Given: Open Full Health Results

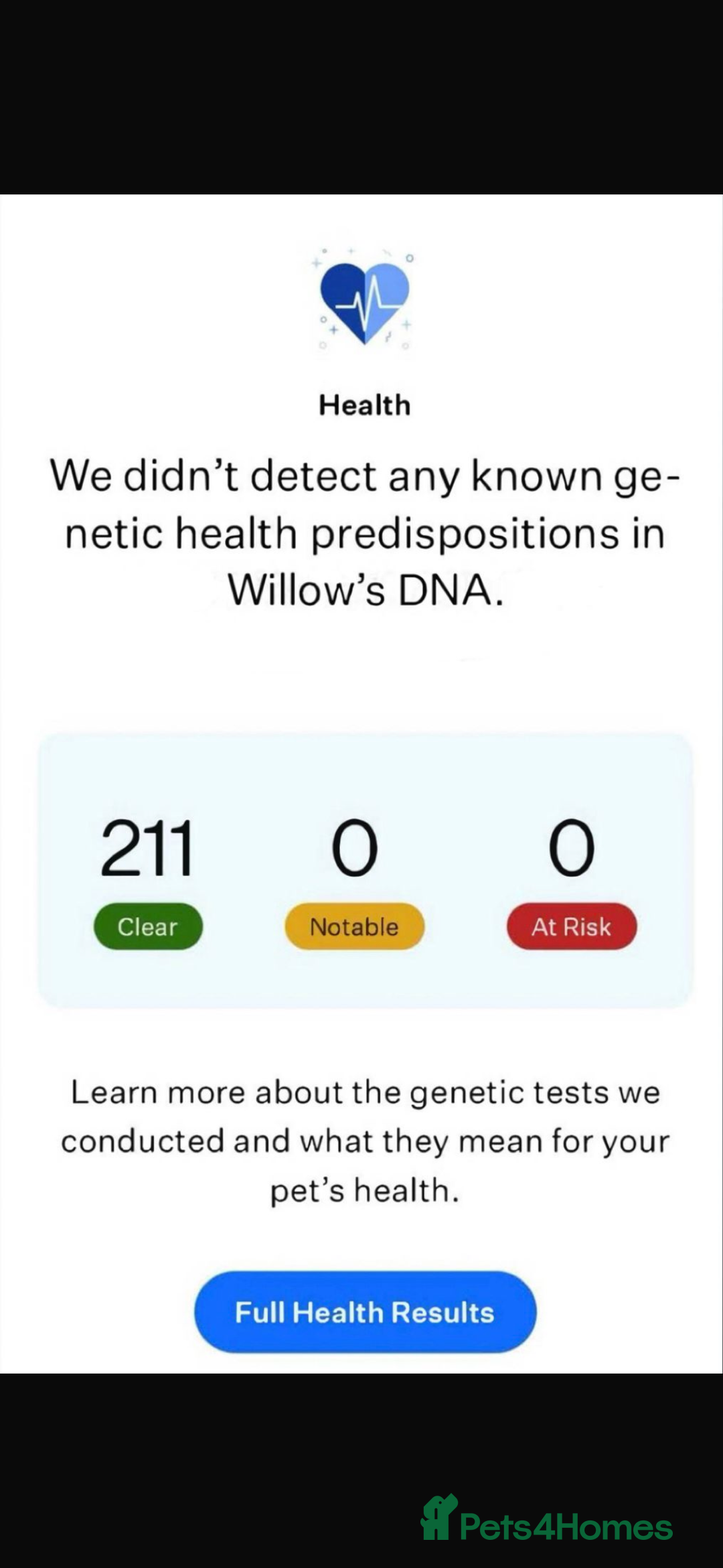Looking at the screenshot, I should (365, 1312).
